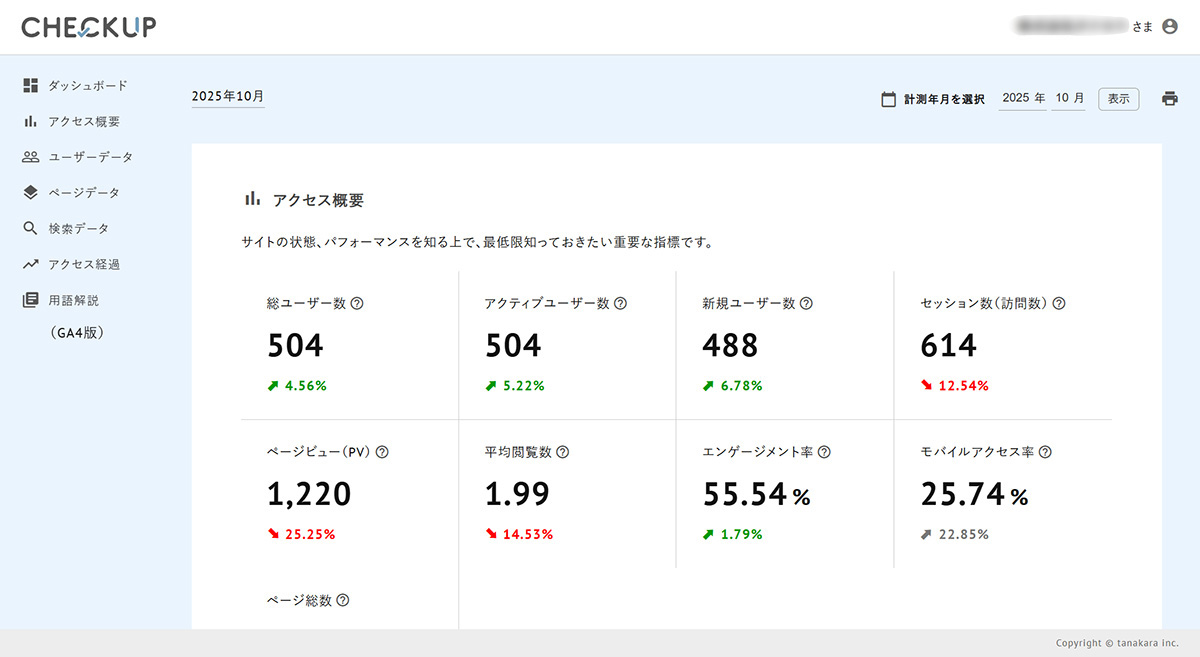Open help tooltip for モバイルアクセス率
The height and width of the screenshot is (657, 1200).
[1045, 452]
